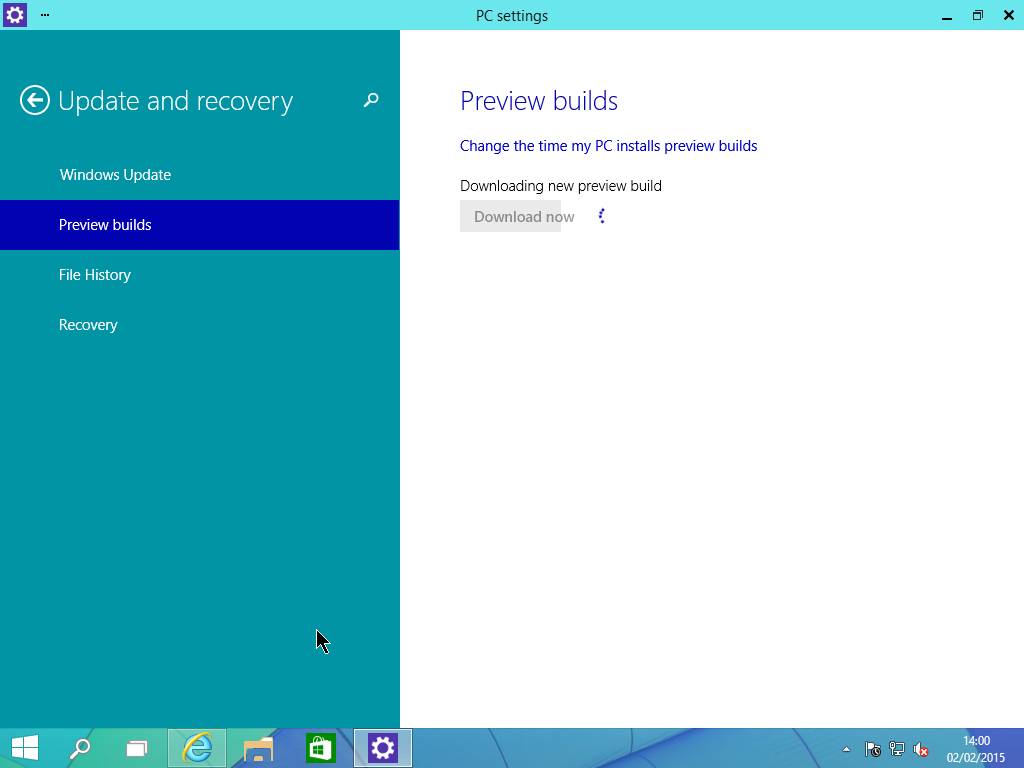The image size is (1024, 768).
Task: Select Windows Update in sidebar
Action: [x=199, y=174]
